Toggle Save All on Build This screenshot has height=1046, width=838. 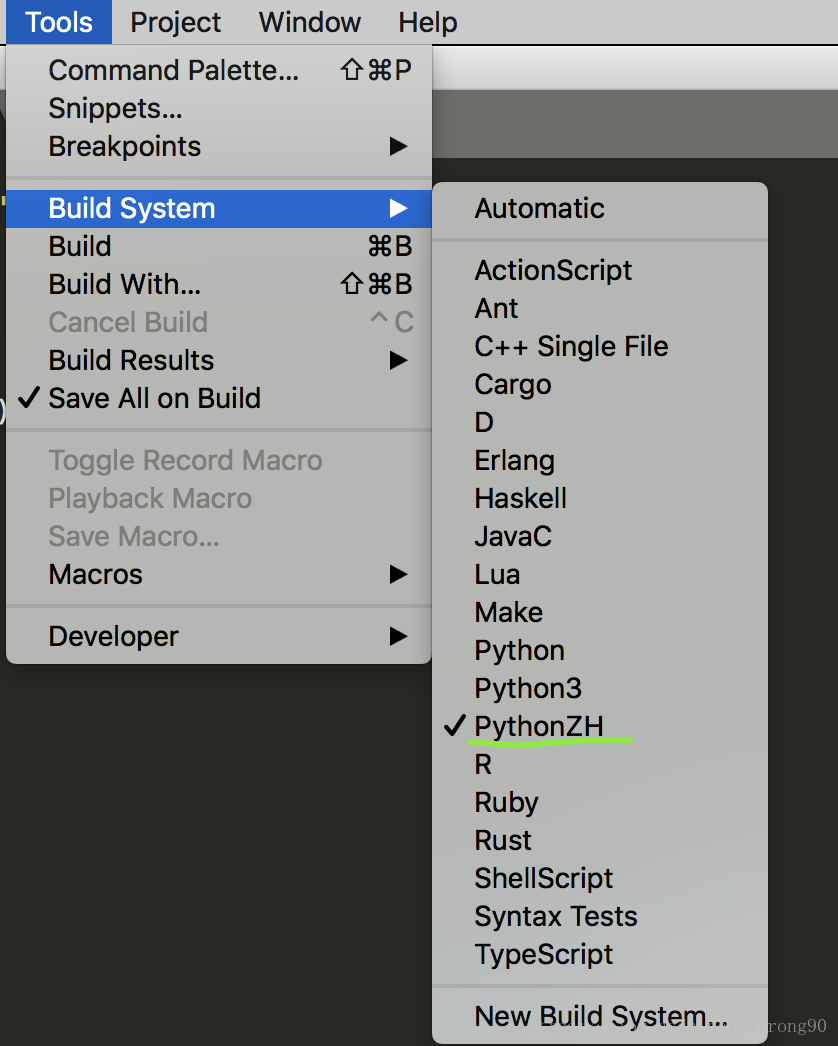219,398
